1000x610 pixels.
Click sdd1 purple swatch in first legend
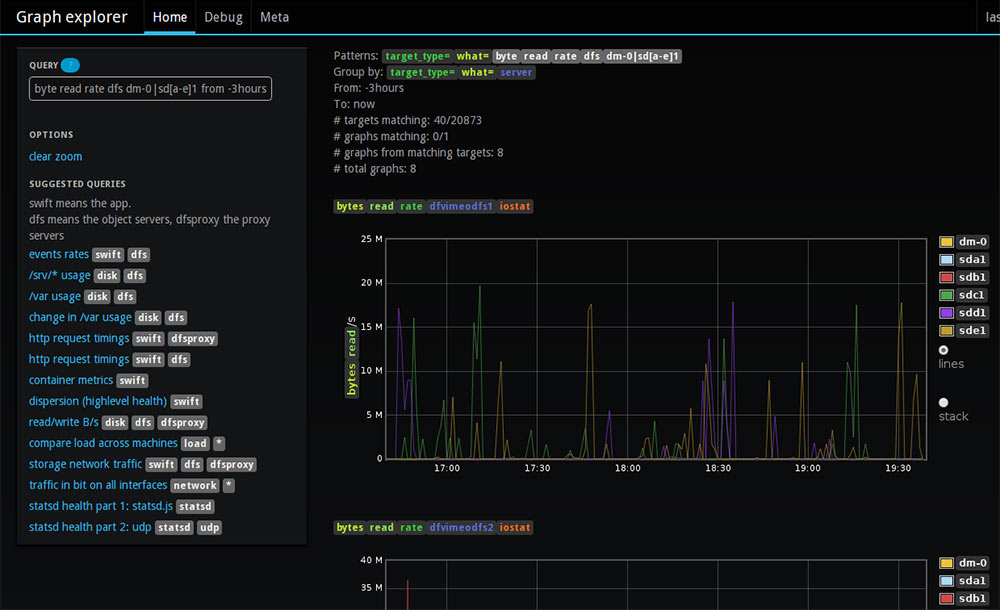946,313
